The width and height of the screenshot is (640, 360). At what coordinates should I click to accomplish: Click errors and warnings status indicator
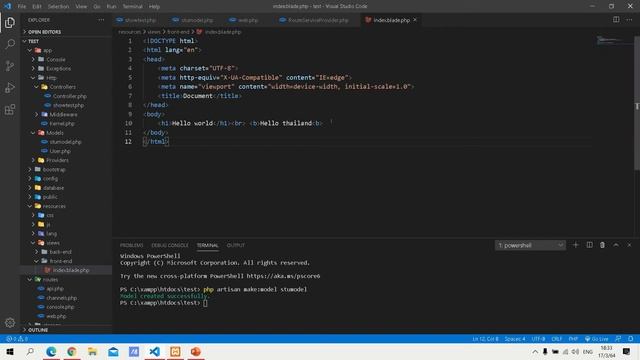(17, 339)
